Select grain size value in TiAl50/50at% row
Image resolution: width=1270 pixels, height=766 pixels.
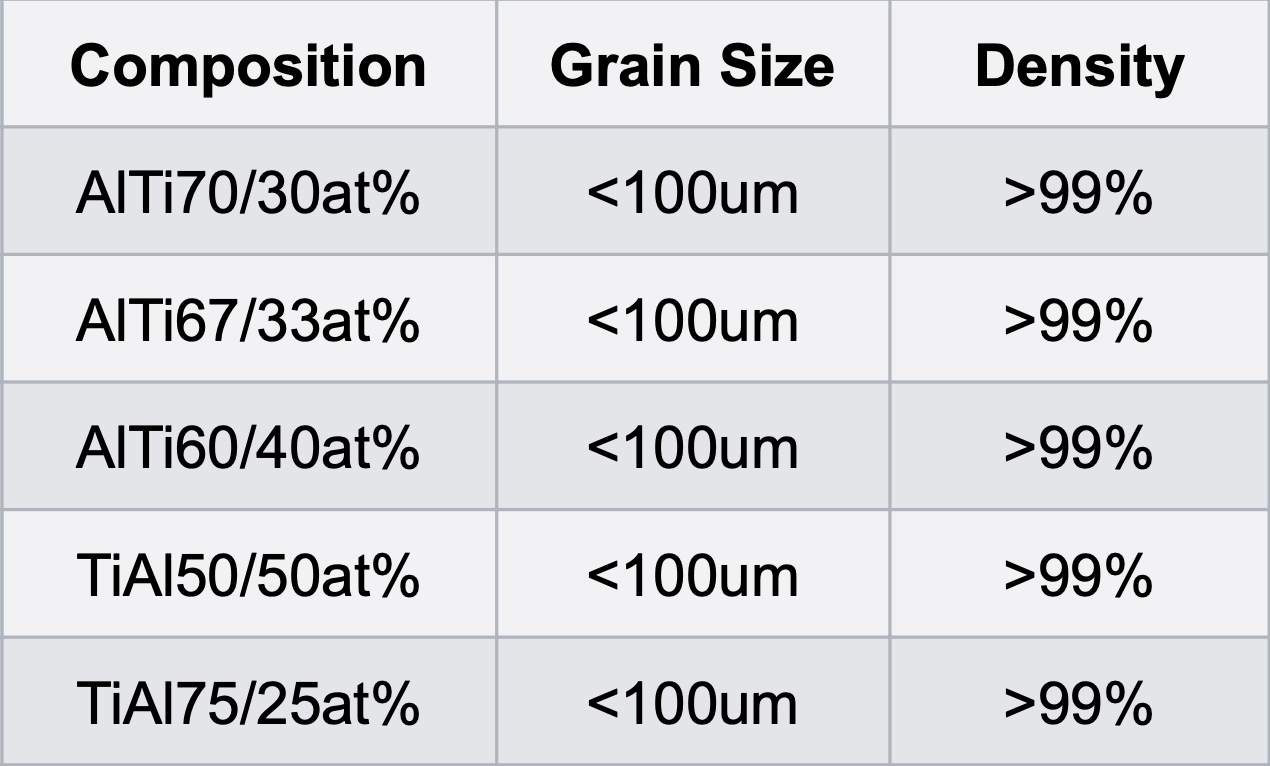[x=692, y=576]
